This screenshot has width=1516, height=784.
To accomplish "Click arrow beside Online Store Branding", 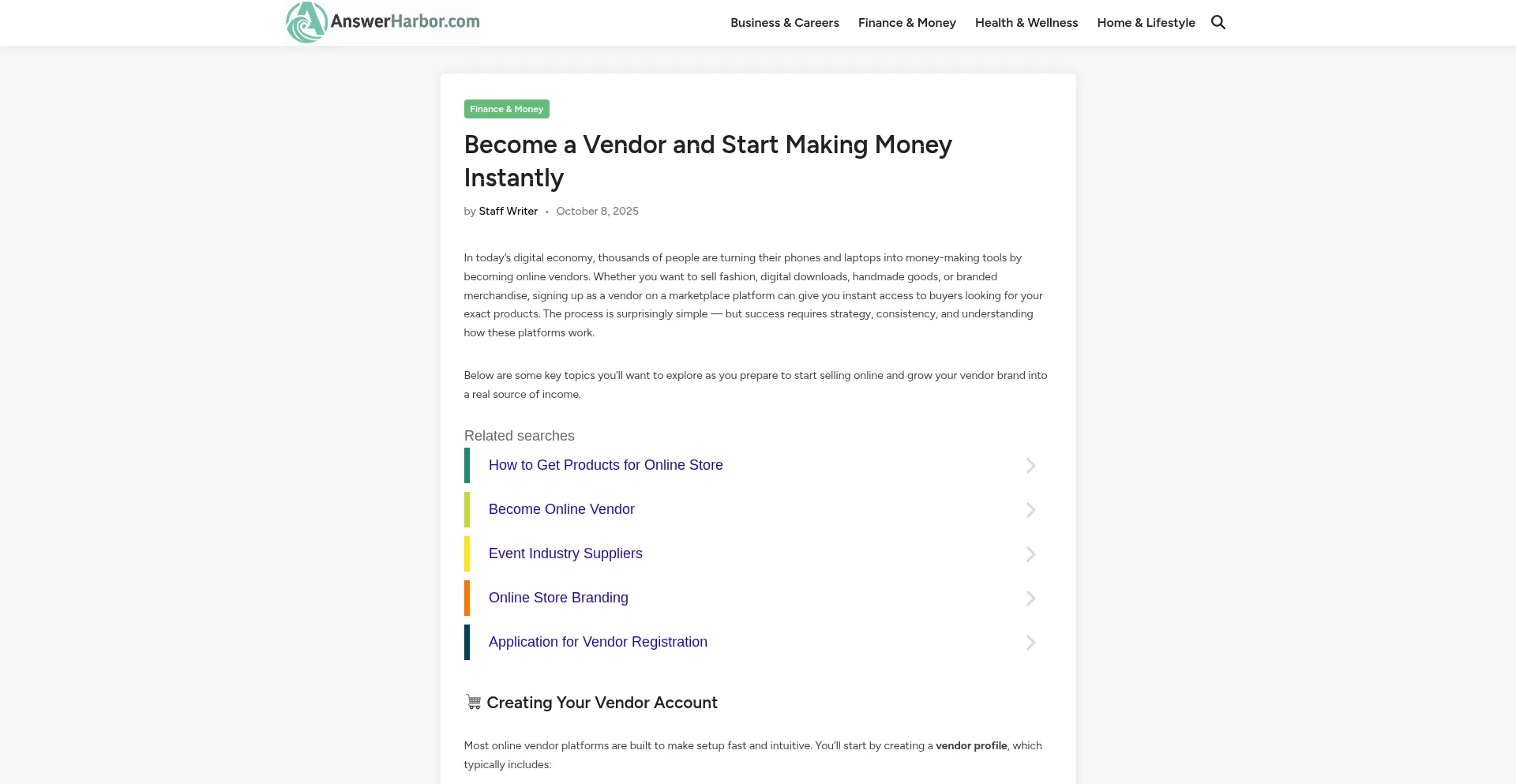I will coord(1030,598).
